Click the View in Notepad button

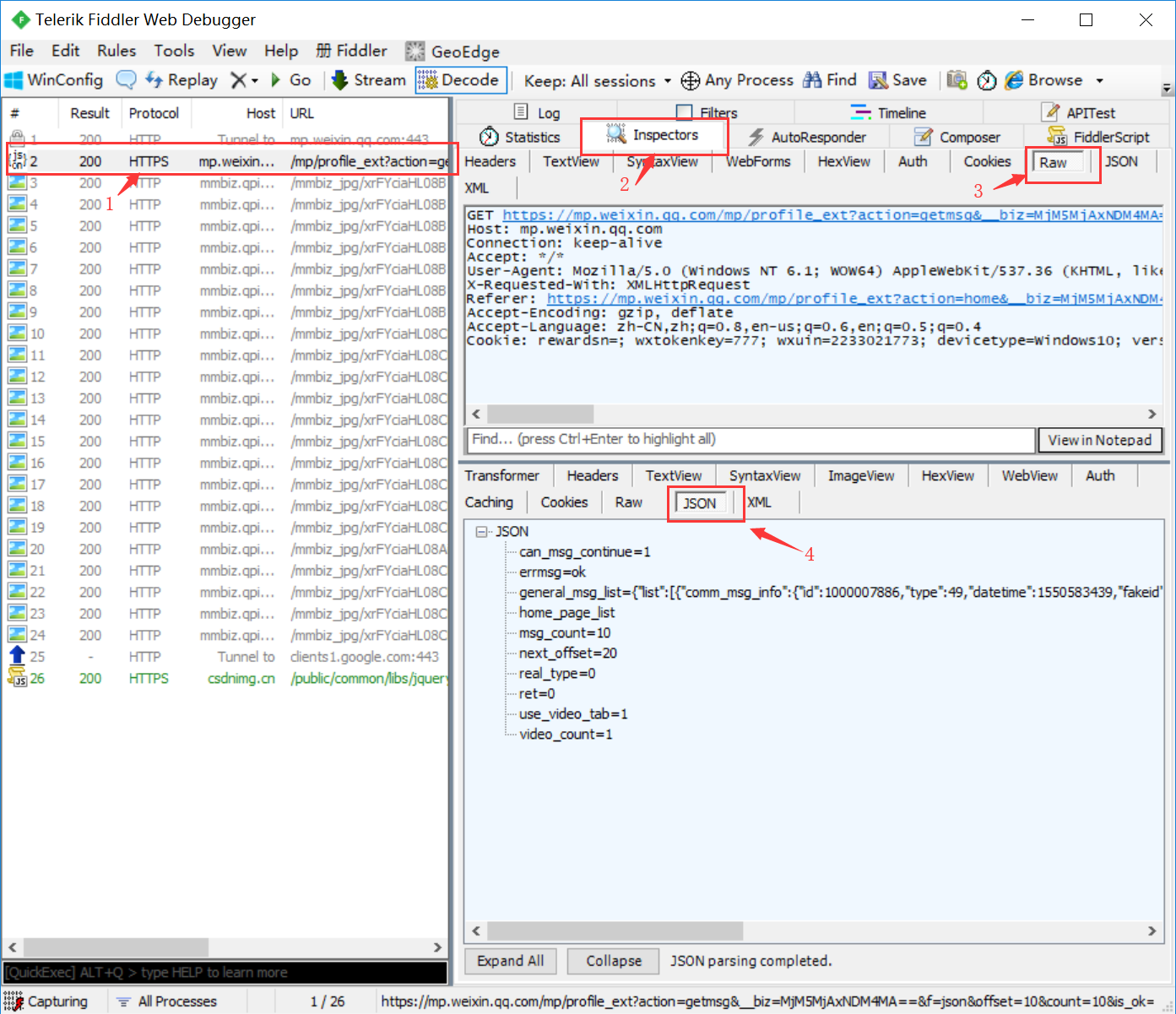pyautogui.click(x=1099, y=440)
